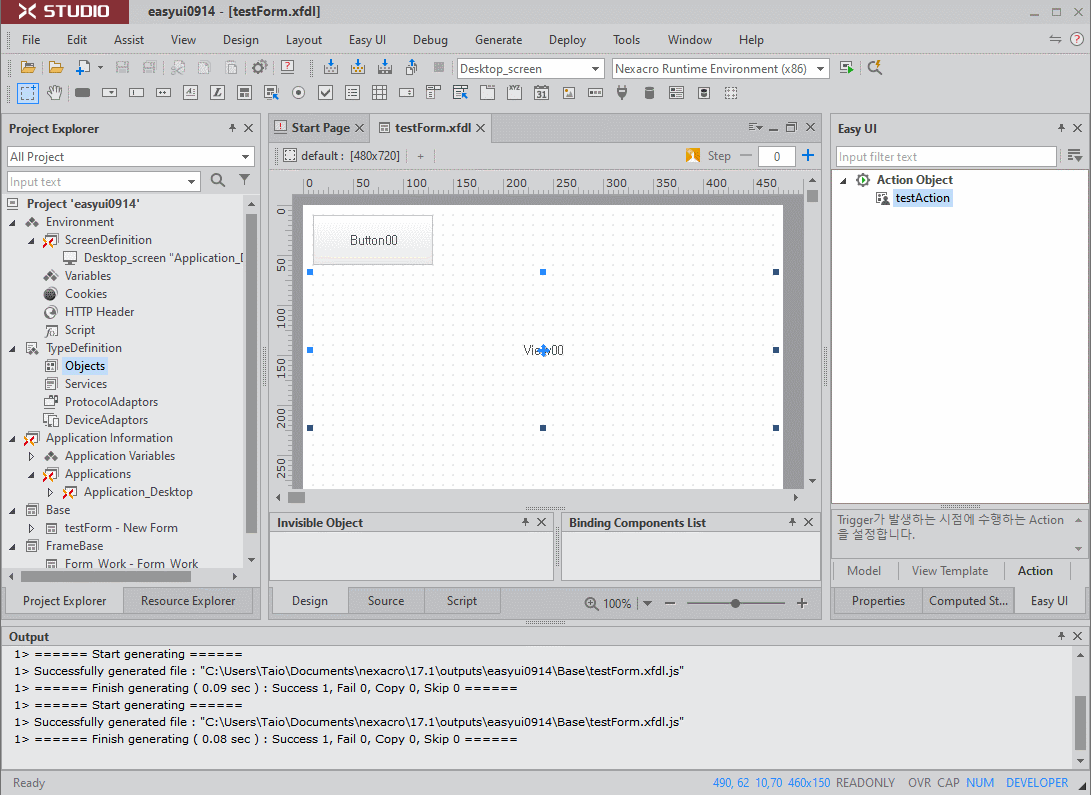Toggle pin on Binding Components List panel

click(x=792, y=522)
